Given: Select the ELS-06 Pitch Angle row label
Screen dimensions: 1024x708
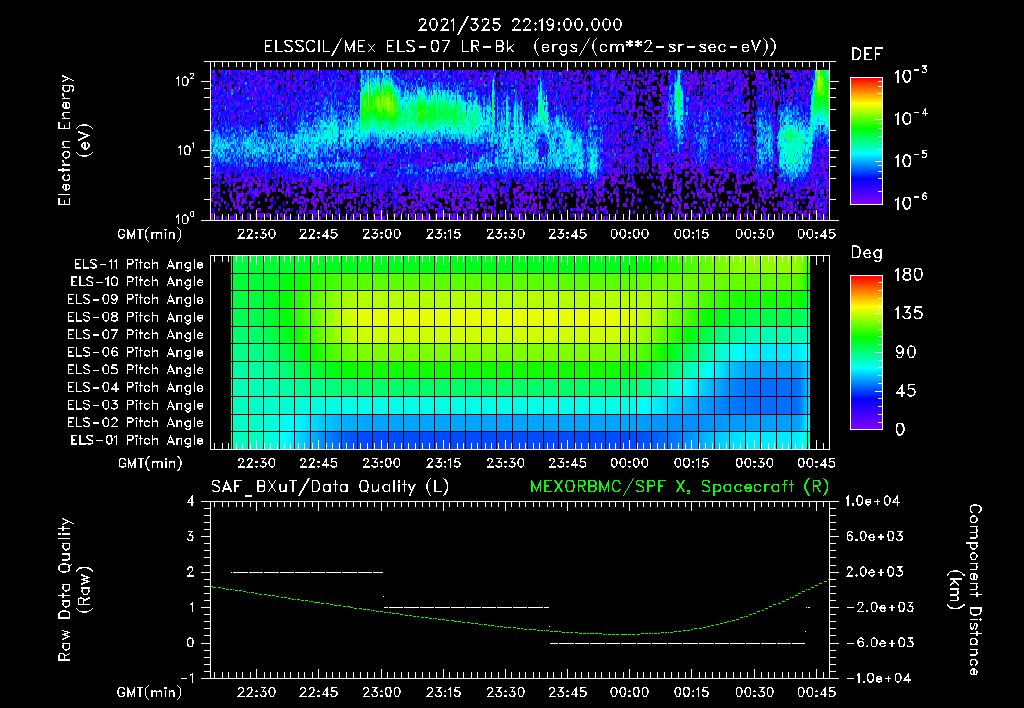Looking at the screenshot, I should [x=136, y=353].
